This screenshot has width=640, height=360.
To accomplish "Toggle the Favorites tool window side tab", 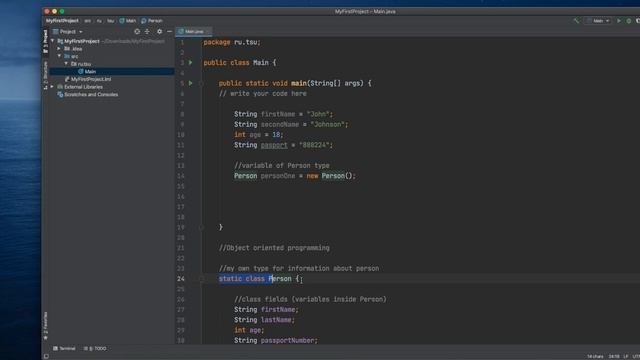I will click(45, 326).
